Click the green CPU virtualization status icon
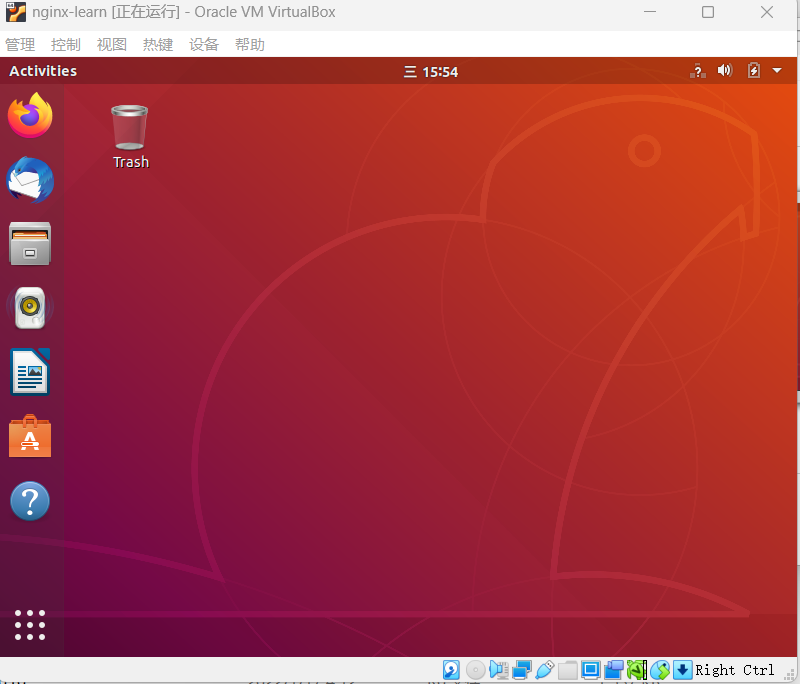 pos(637,670)
